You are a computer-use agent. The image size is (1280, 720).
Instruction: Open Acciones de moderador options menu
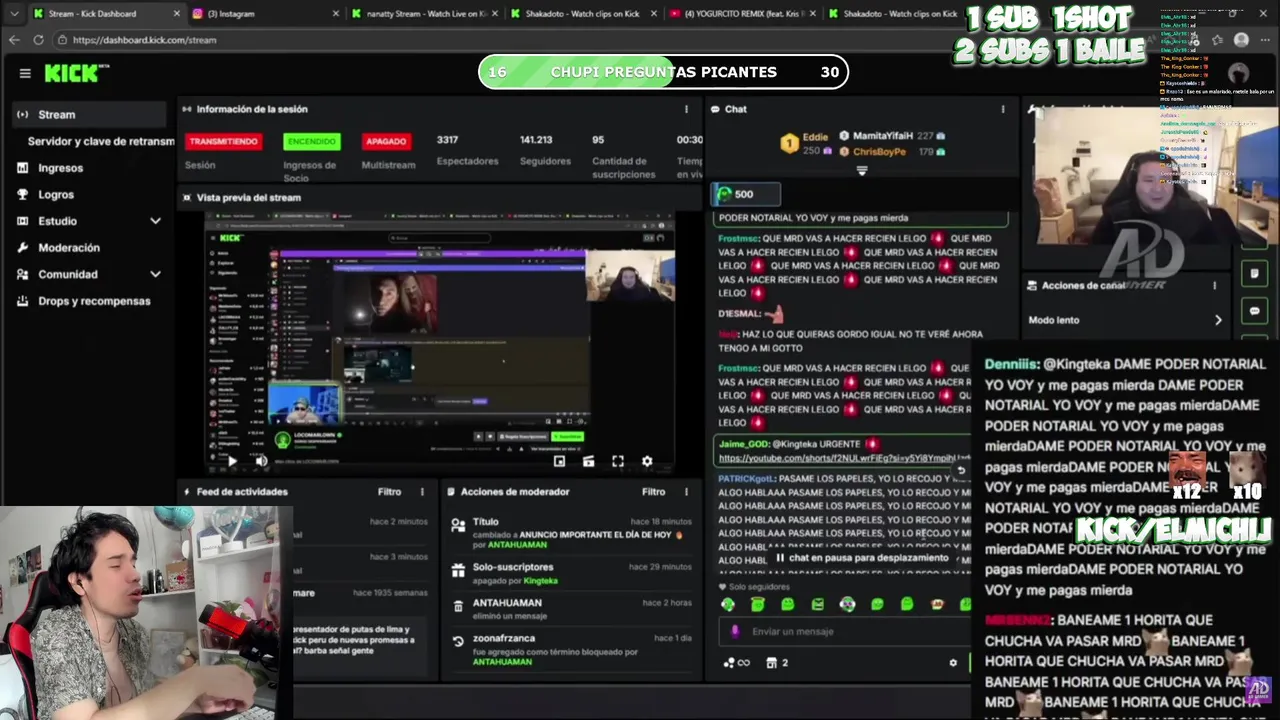click(686, 492)
